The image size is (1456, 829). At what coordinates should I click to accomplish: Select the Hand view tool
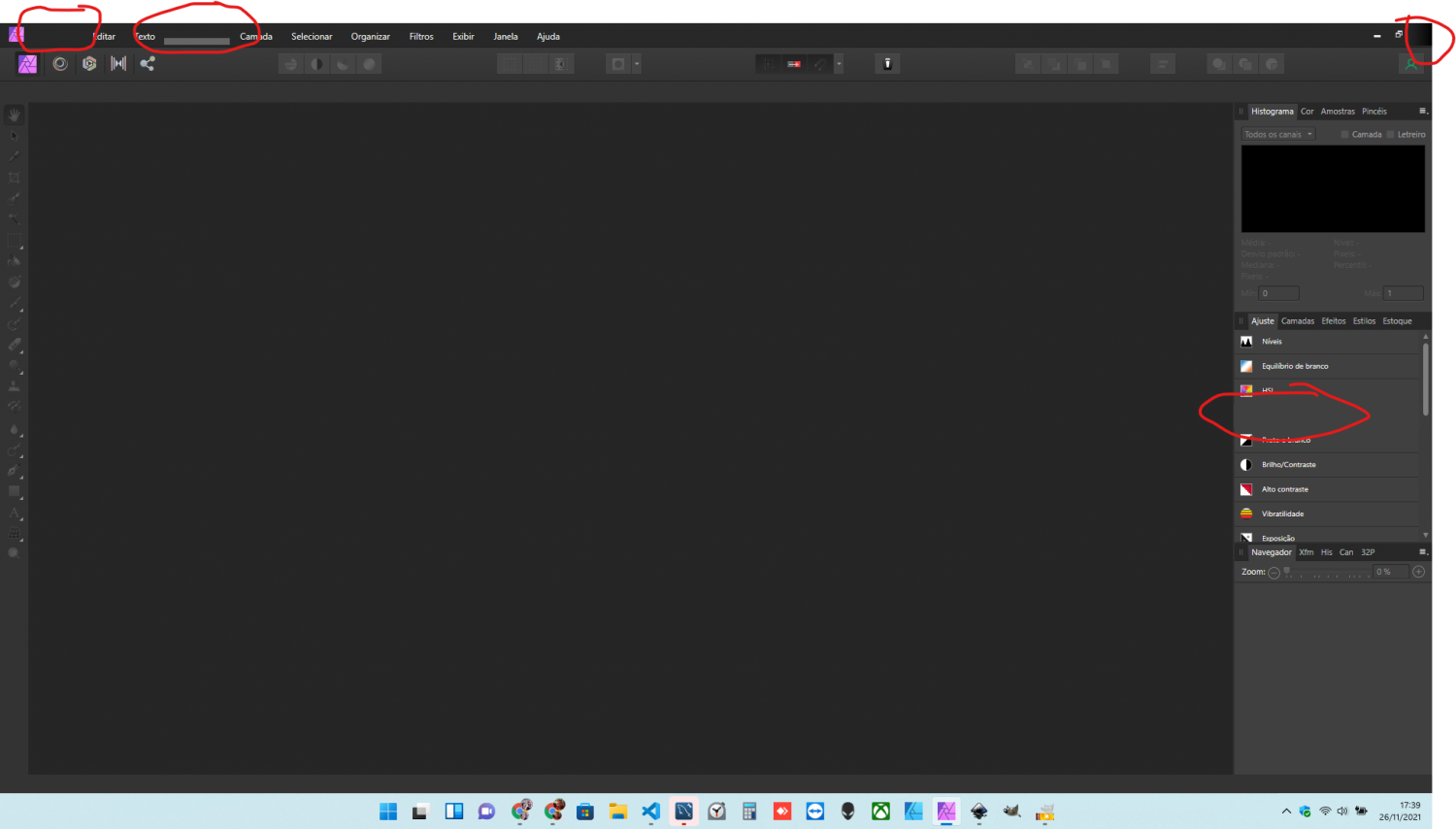[14, 115]
